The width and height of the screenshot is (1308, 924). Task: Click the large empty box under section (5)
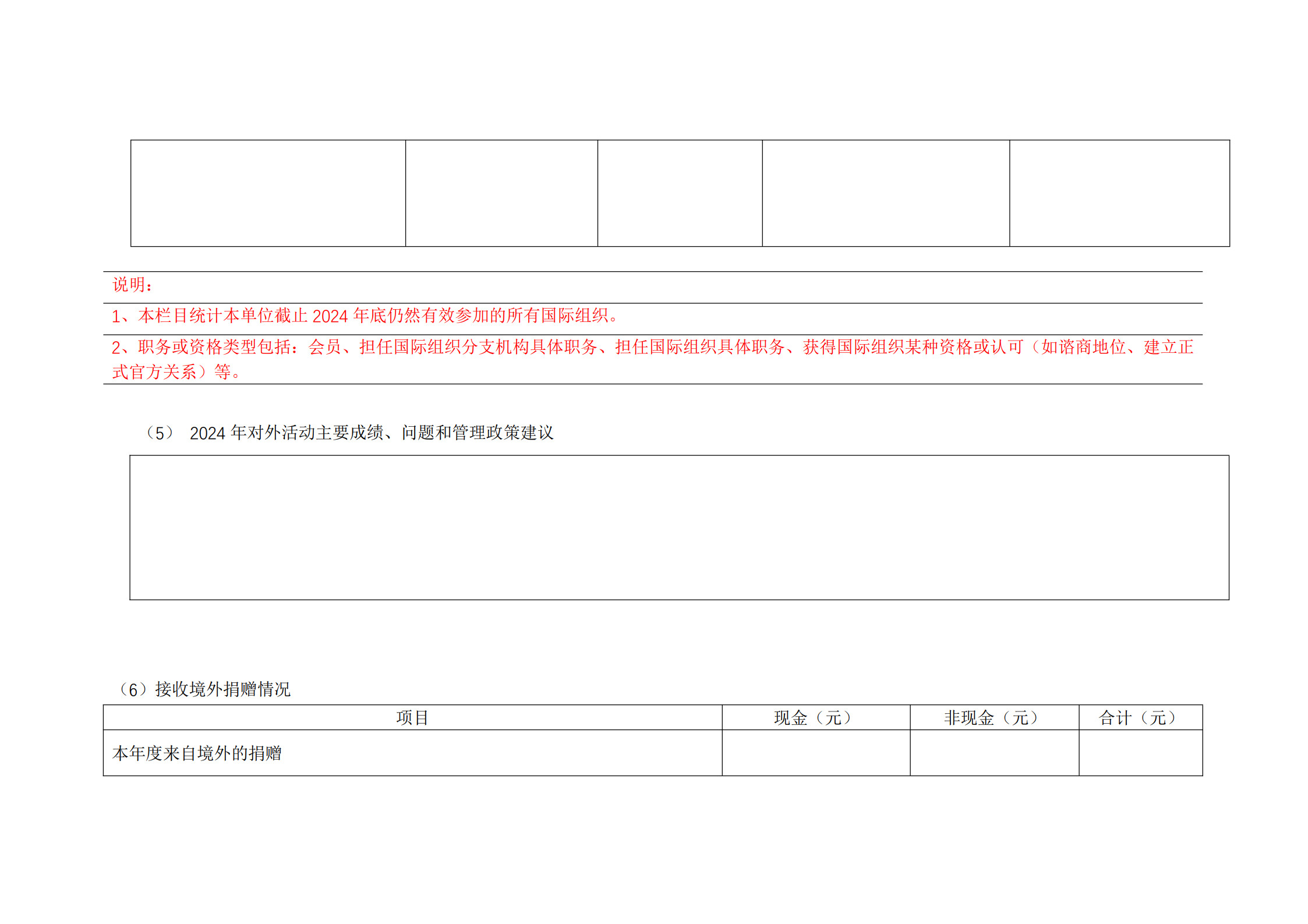click(x=679, y=527)
